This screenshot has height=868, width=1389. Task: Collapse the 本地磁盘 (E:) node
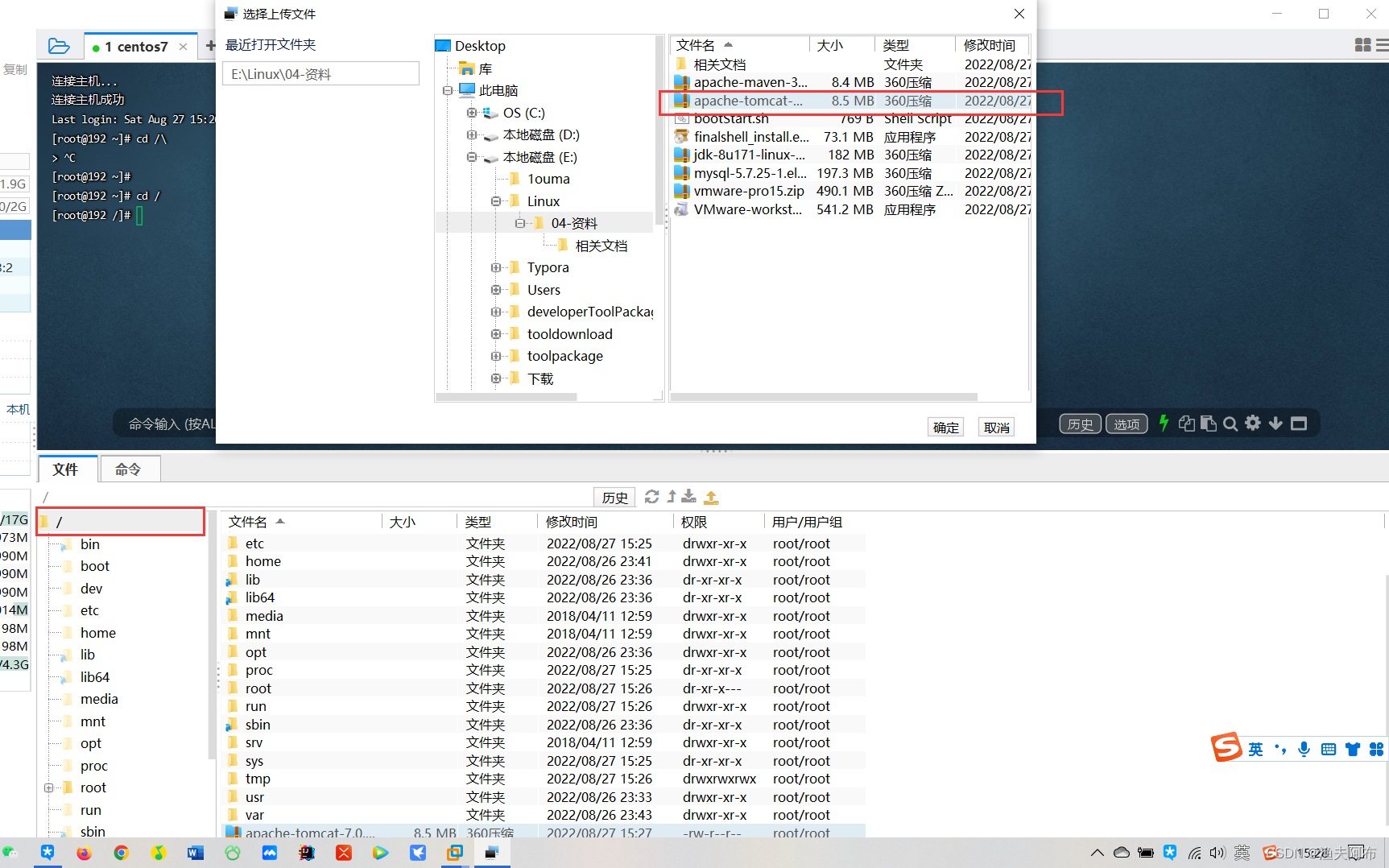point(472,157)
